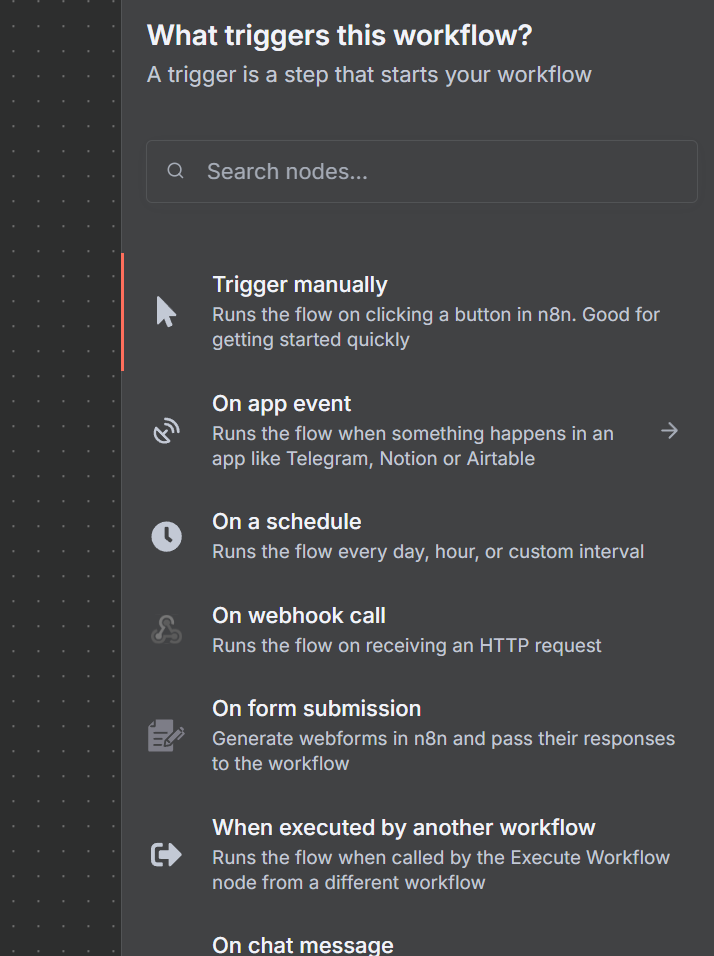Click the dotted canvas background area
The width and height of the screenshot is (714, 956).
tap(60, 500)
